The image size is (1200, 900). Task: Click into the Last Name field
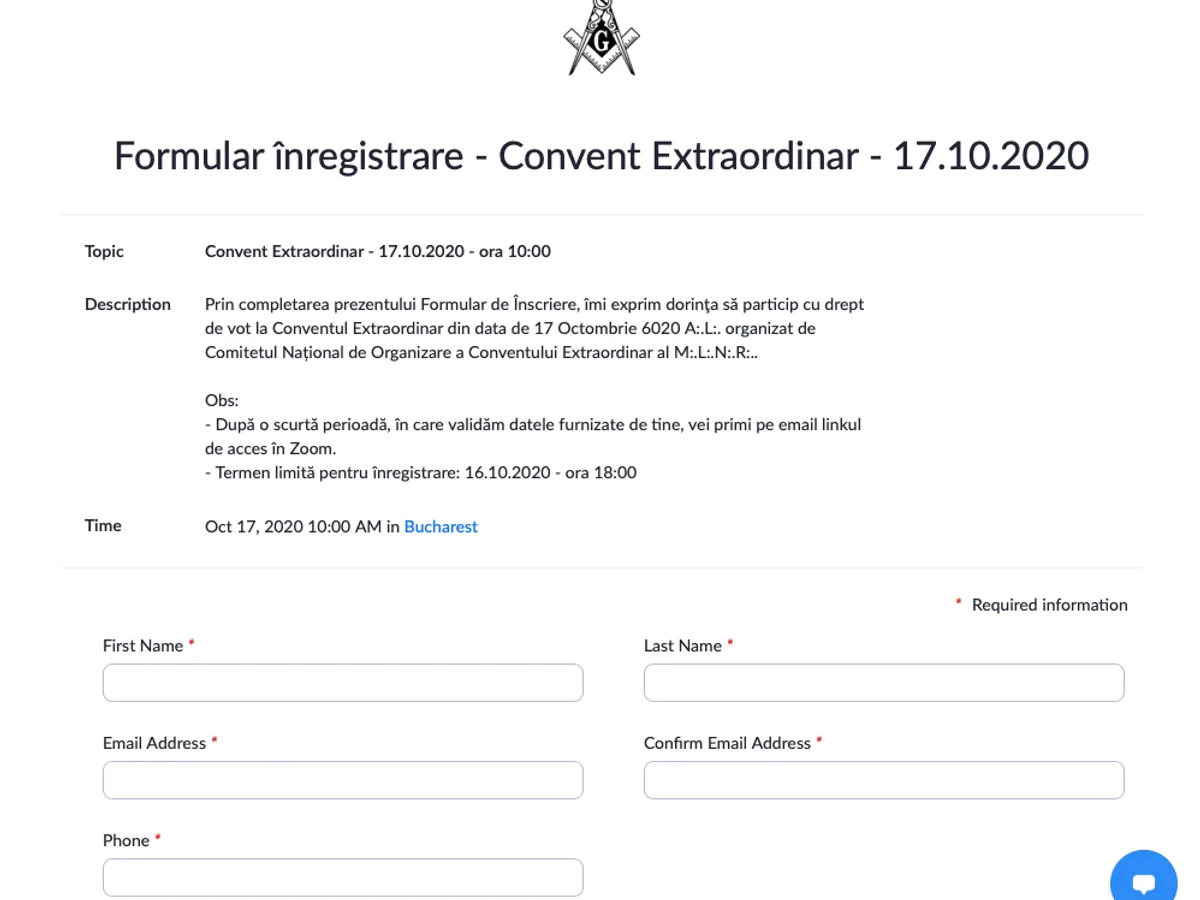pyautogui.click(x=884, y=683)
